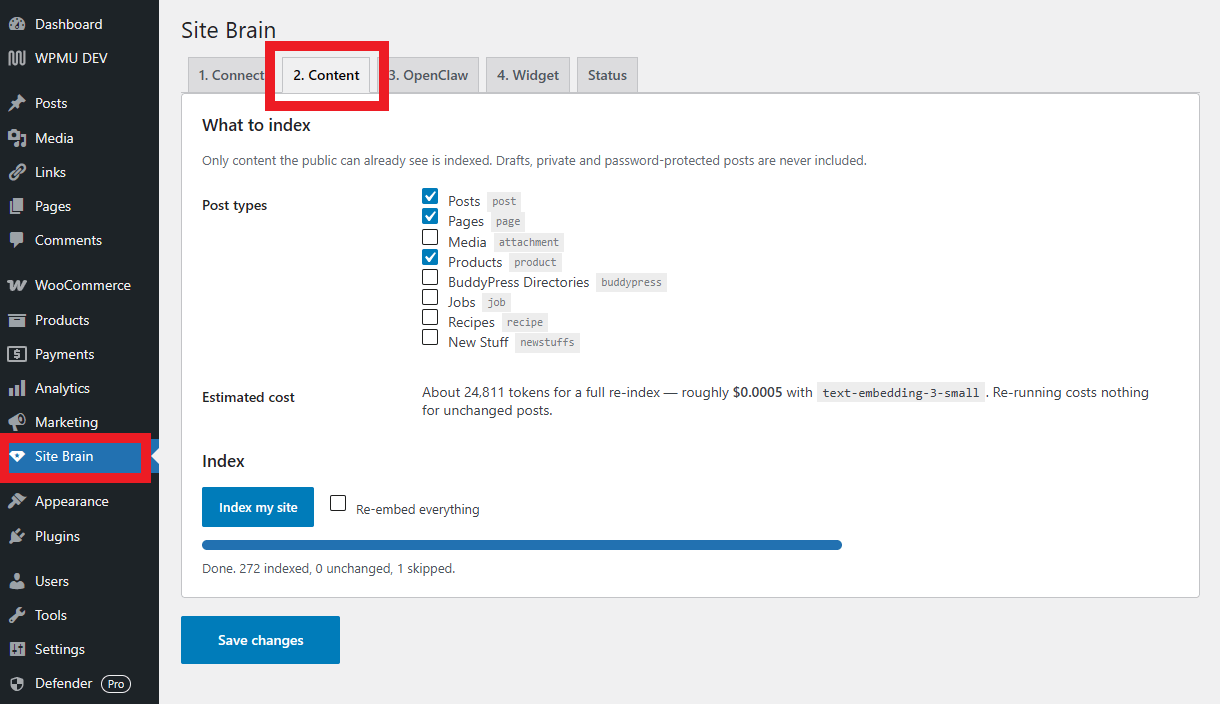
Task: Click the 'Estimated cost' label
Action: click(248, 397)
